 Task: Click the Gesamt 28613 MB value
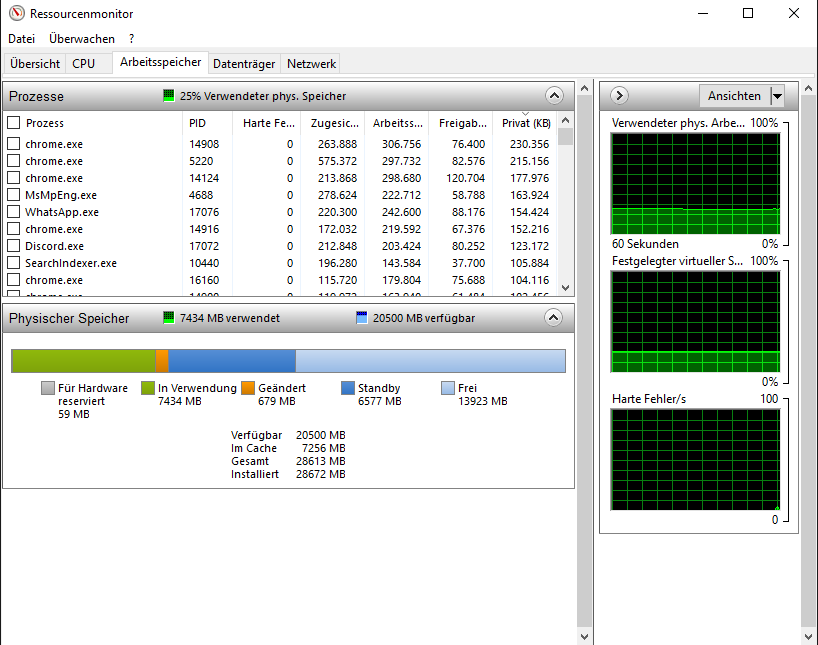[x=320, y=461]
